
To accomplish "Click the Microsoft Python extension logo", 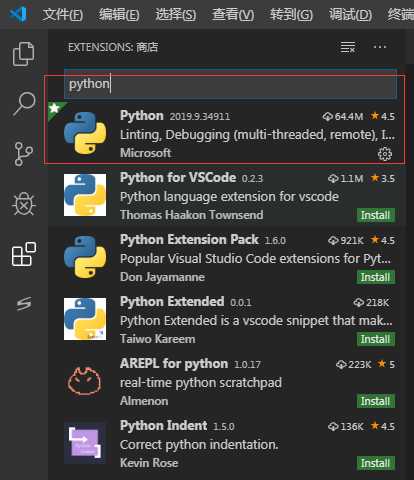I will point(85,133).
